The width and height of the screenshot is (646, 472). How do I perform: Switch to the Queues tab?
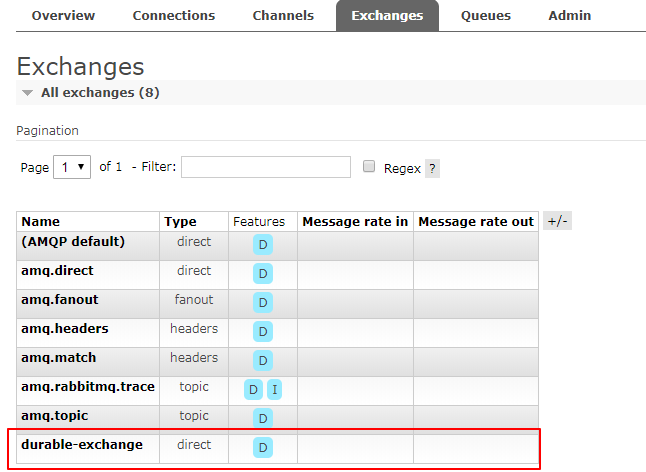[x=486, y=16]
